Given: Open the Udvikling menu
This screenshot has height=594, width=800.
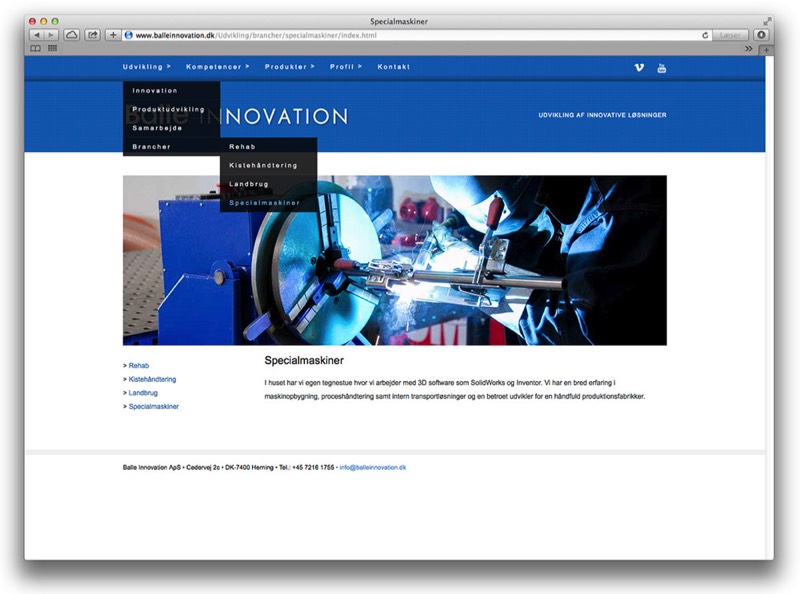Looking at the screenshot, I should [x=146, y=67].
